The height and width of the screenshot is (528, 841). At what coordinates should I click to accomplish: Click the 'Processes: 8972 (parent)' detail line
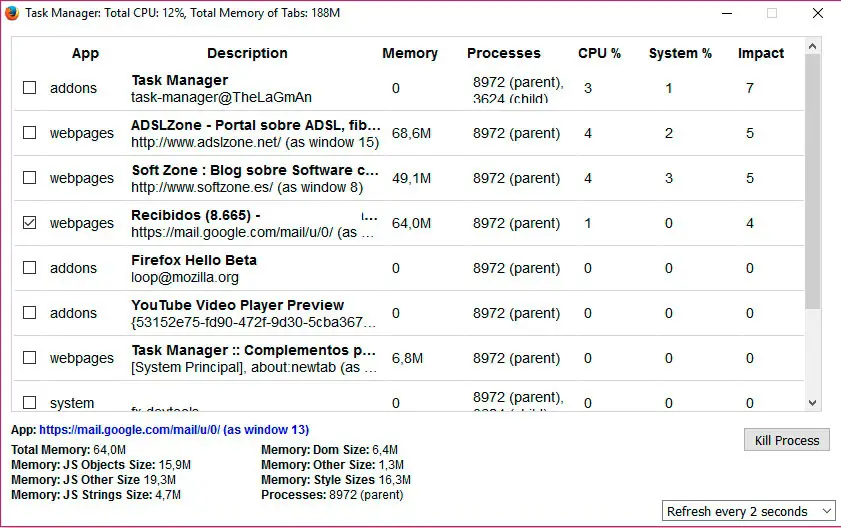(332, 495)
